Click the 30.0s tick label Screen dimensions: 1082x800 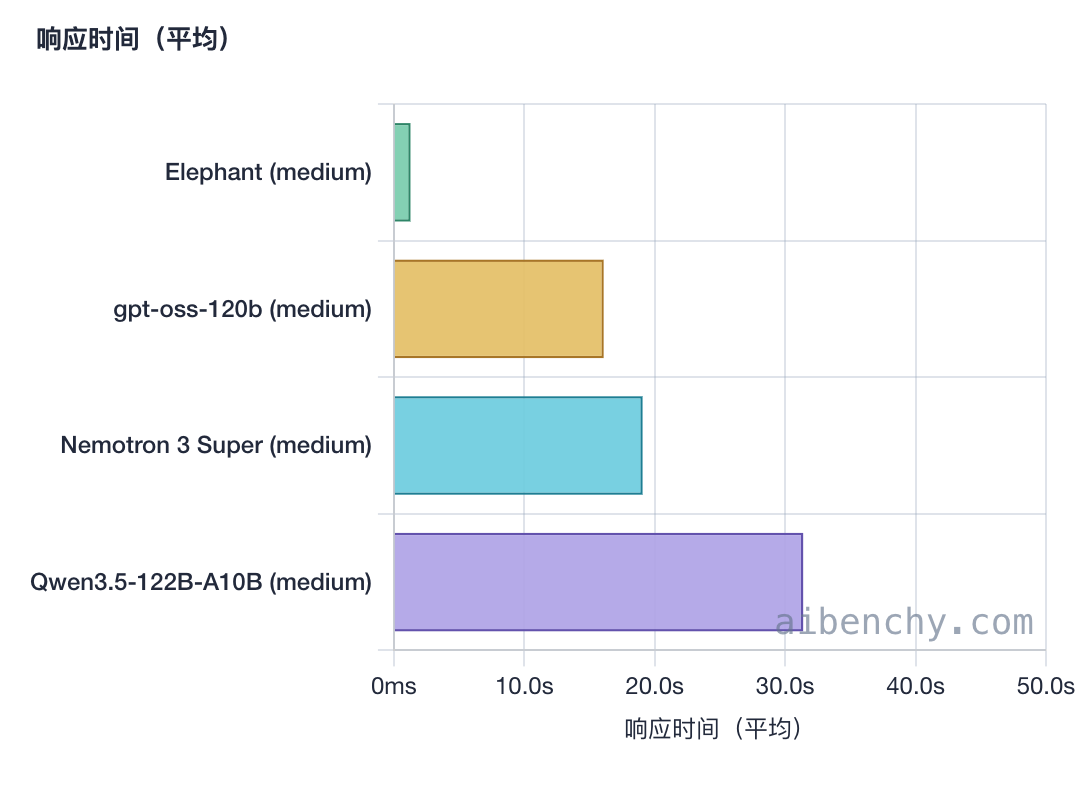[x=785, y=686]
